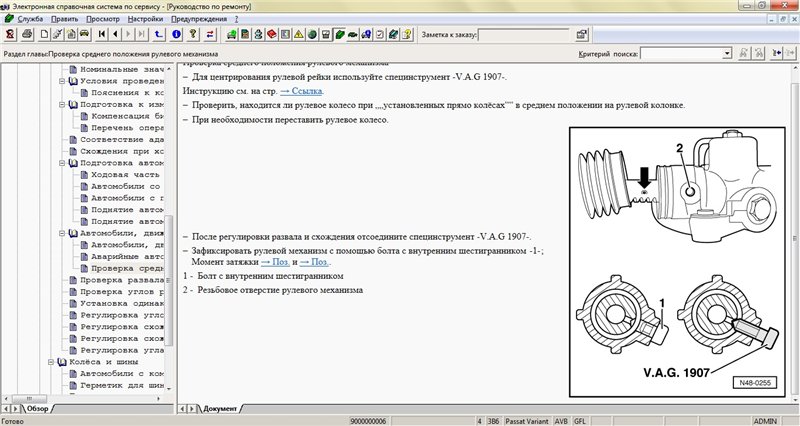Screen dimensions: 800x426
Task: Click the green globe toolbar icon
Action: tap(312, 34)
